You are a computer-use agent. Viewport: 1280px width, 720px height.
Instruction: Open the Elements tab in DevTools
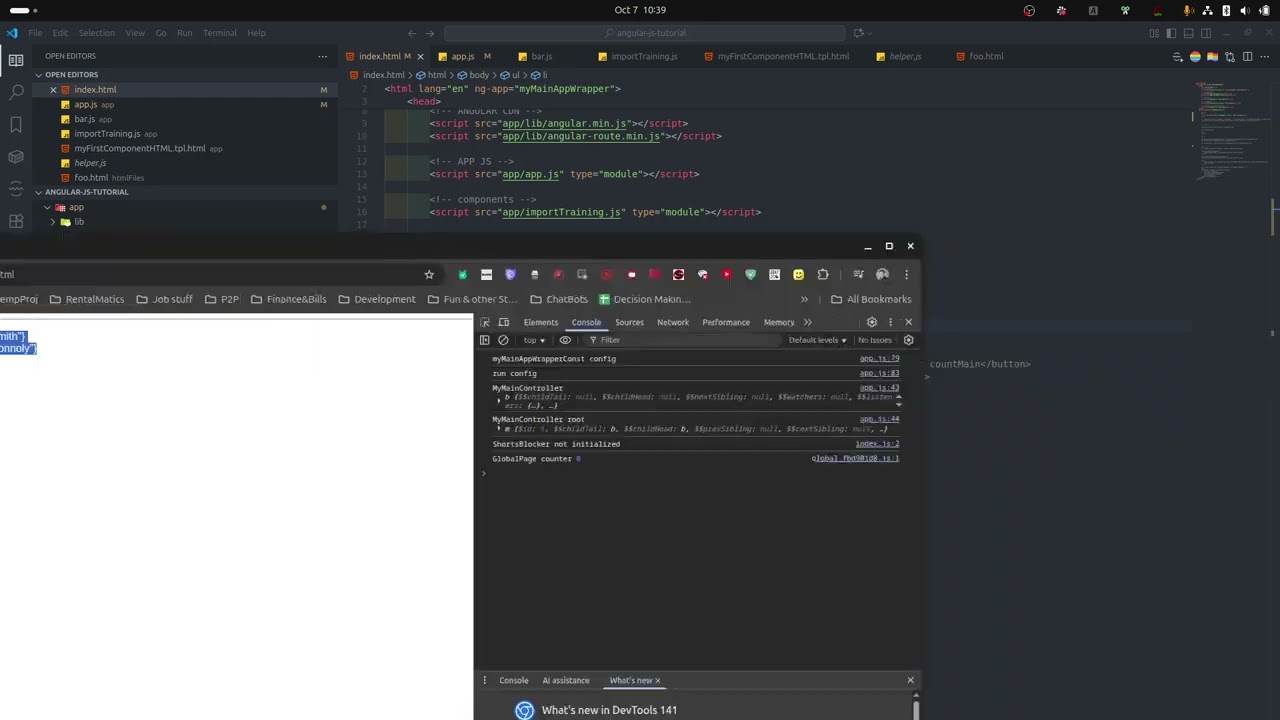click(x=540, y=322)
